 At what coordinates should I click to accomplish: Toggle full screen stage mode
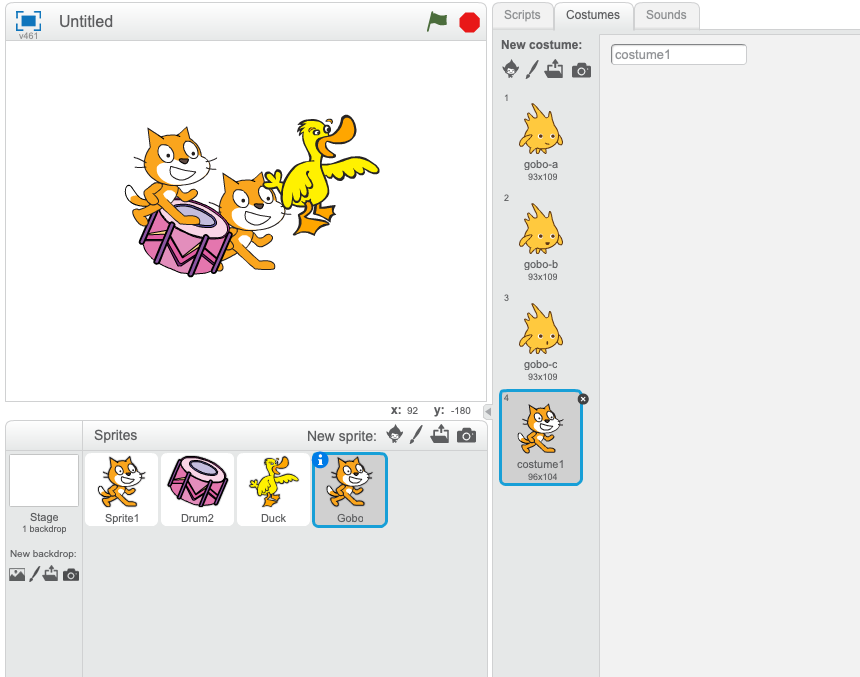coord(29,21)
